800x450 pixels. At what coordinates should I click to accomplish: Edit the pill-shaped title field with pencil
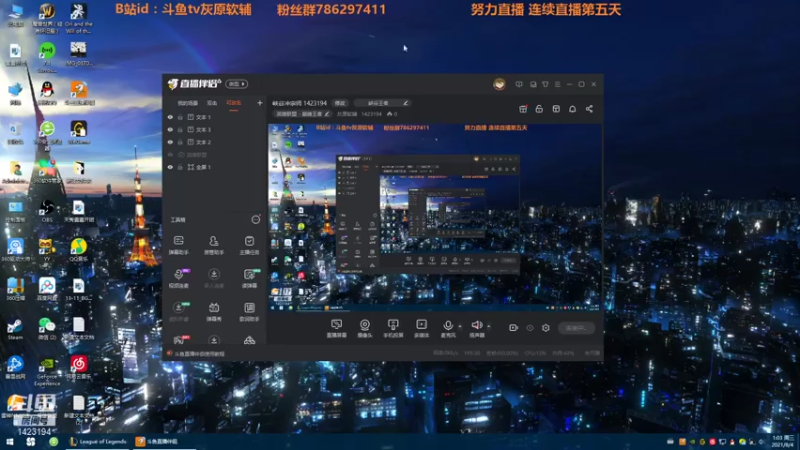tap(383, 103)
